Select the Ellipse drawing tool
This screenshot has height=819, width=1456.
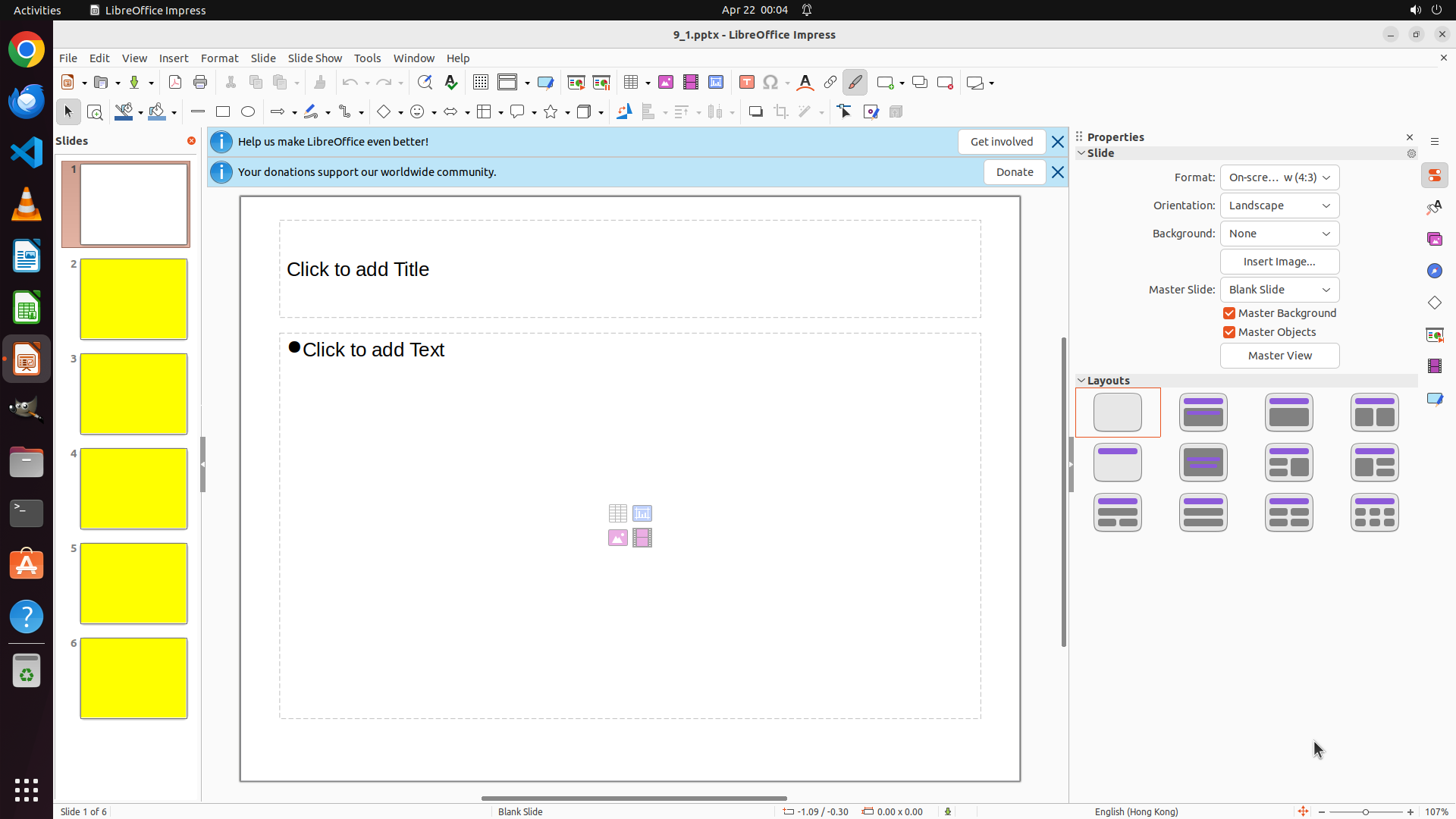(x=248, y=112)
